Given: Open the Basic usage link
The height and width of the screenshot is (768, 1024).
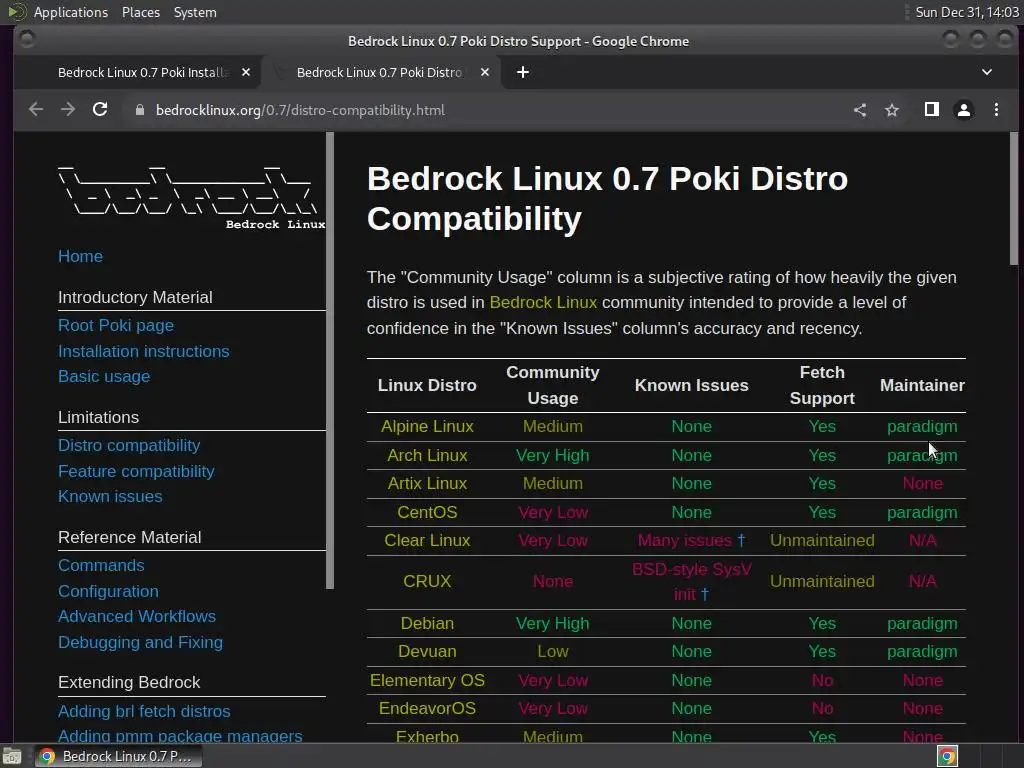Looking at the screenshot, I should [104, 377].
